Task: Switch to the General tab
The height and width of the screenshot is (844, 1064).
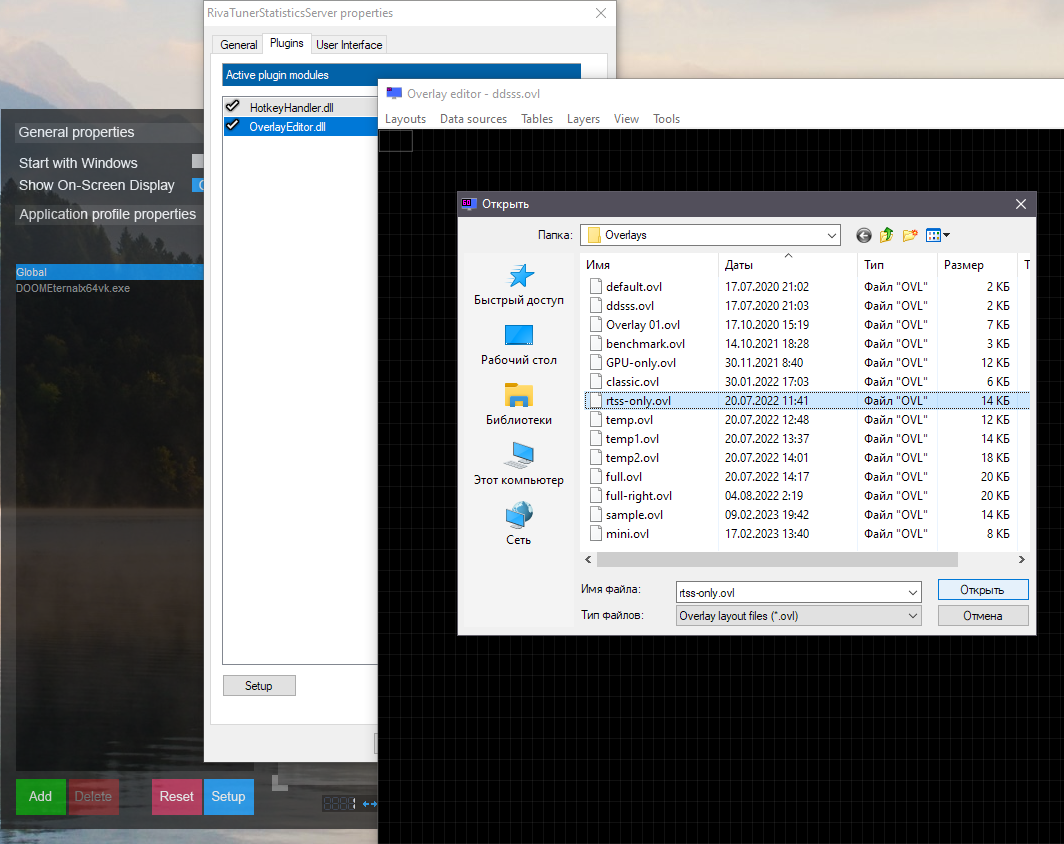Action: pyautogui.click(x=238, y=45)
